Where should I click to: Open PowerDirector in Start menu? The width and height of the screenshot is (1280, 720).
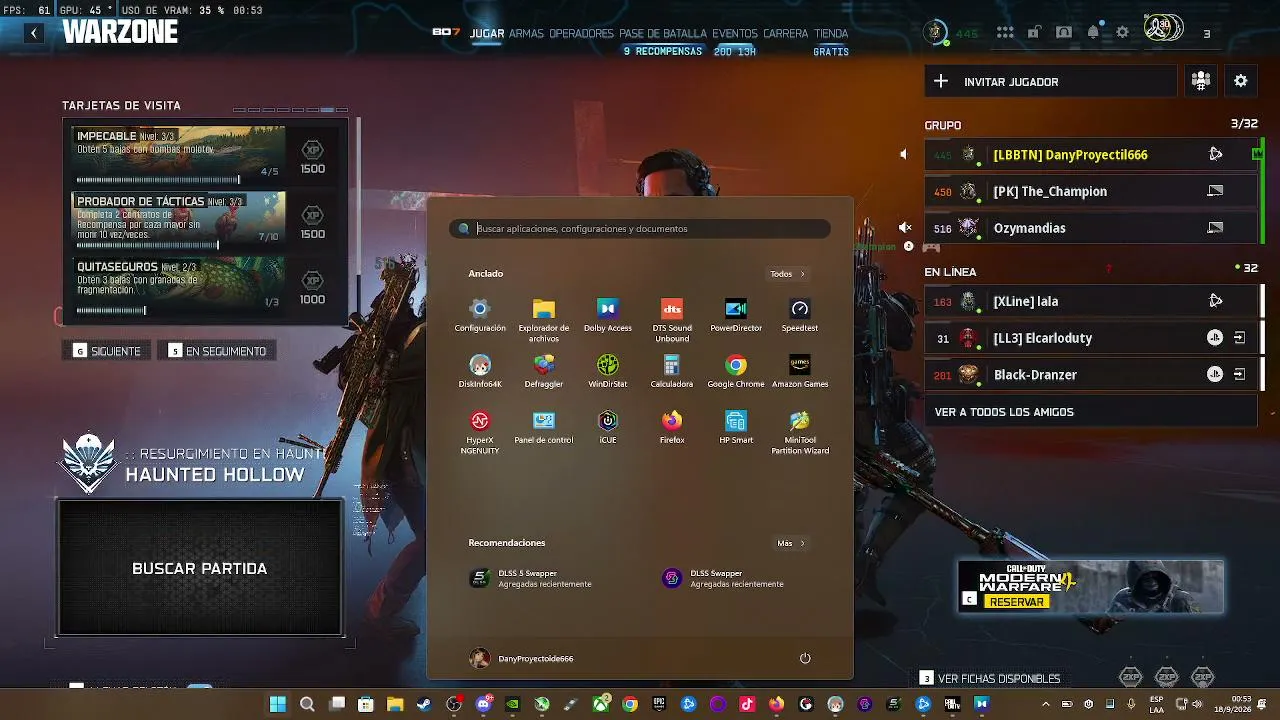coord(736,315)
